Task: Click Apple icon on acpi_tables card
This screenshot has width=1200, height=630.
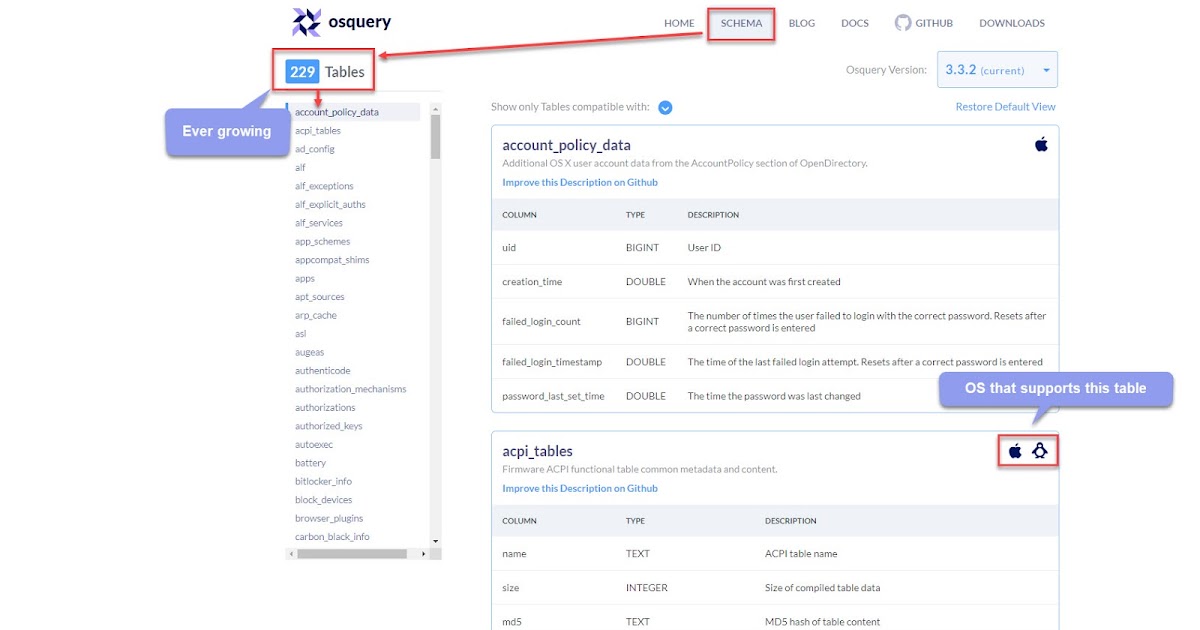Action: click(1015, 451)
